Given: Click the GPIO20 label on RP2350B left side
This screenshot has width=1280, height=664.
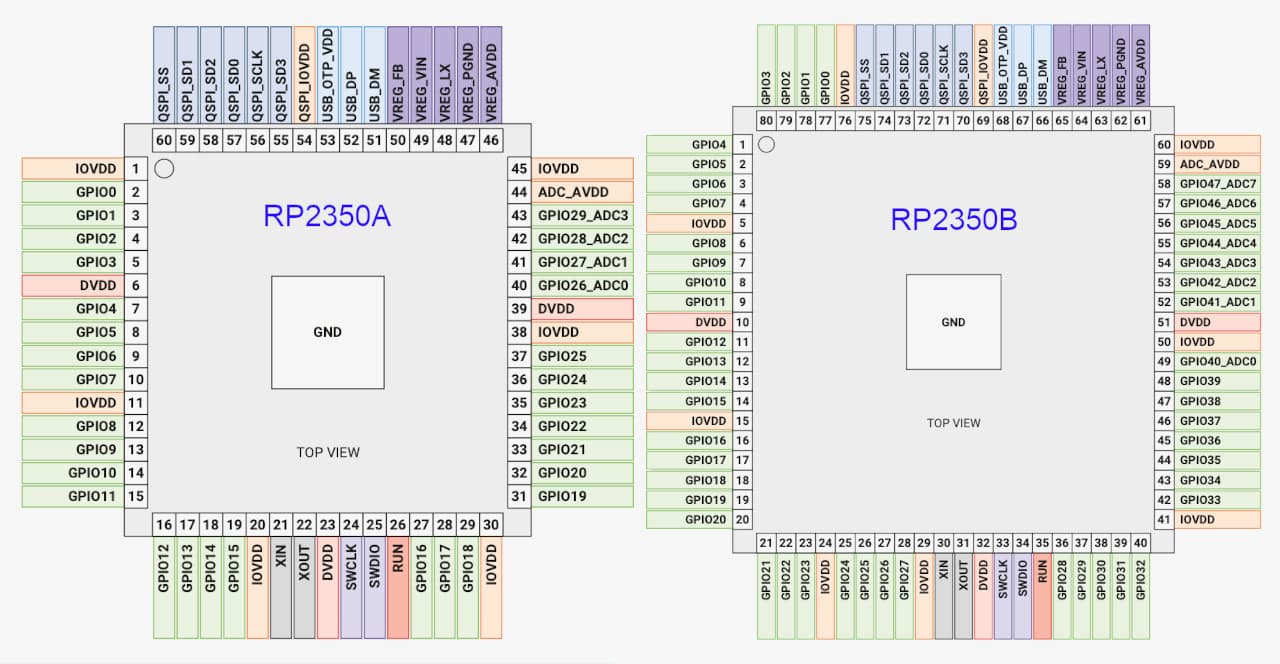Looking at the screenshot, I should 689,519.
